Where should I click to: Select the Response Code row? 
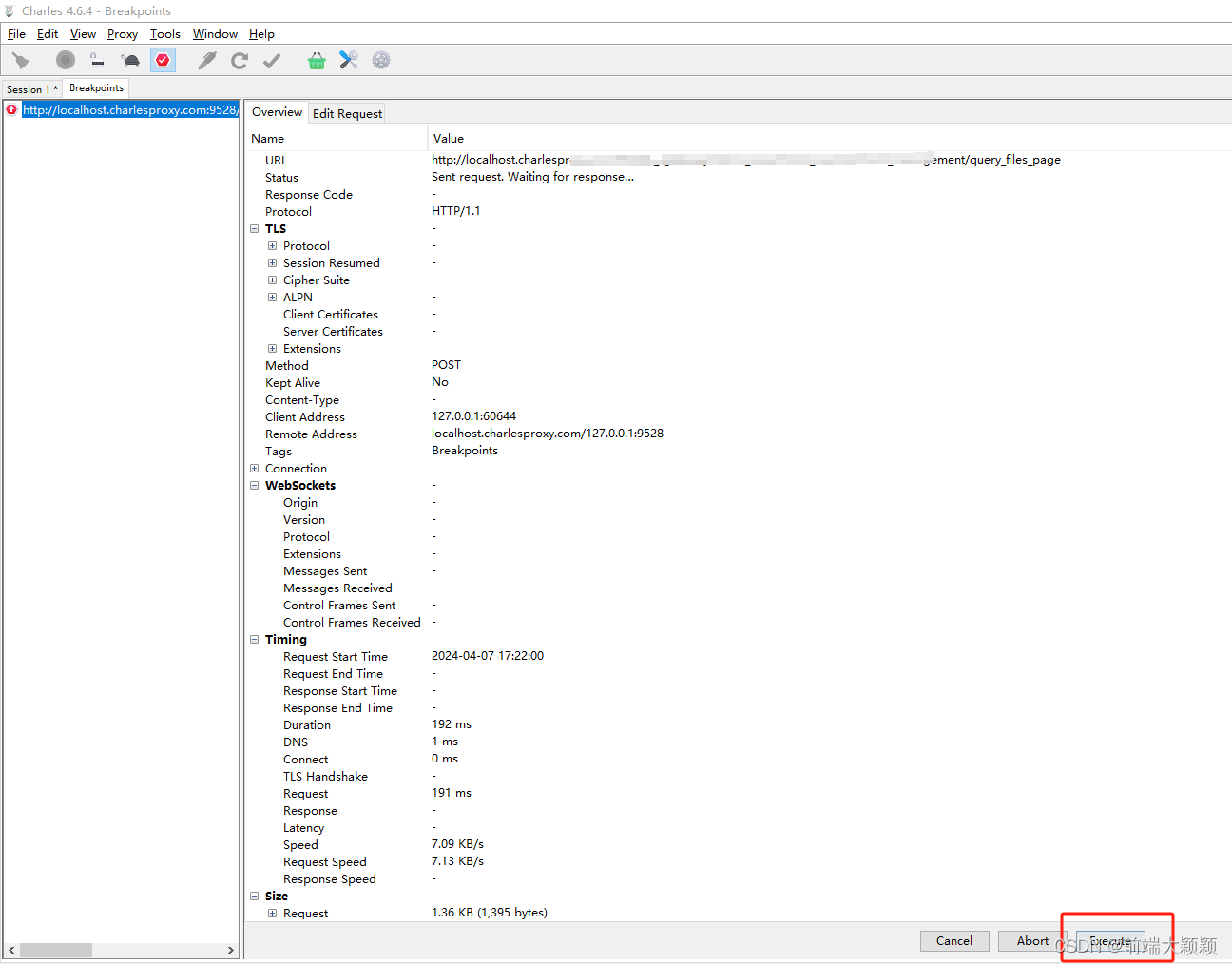point(738,195)
